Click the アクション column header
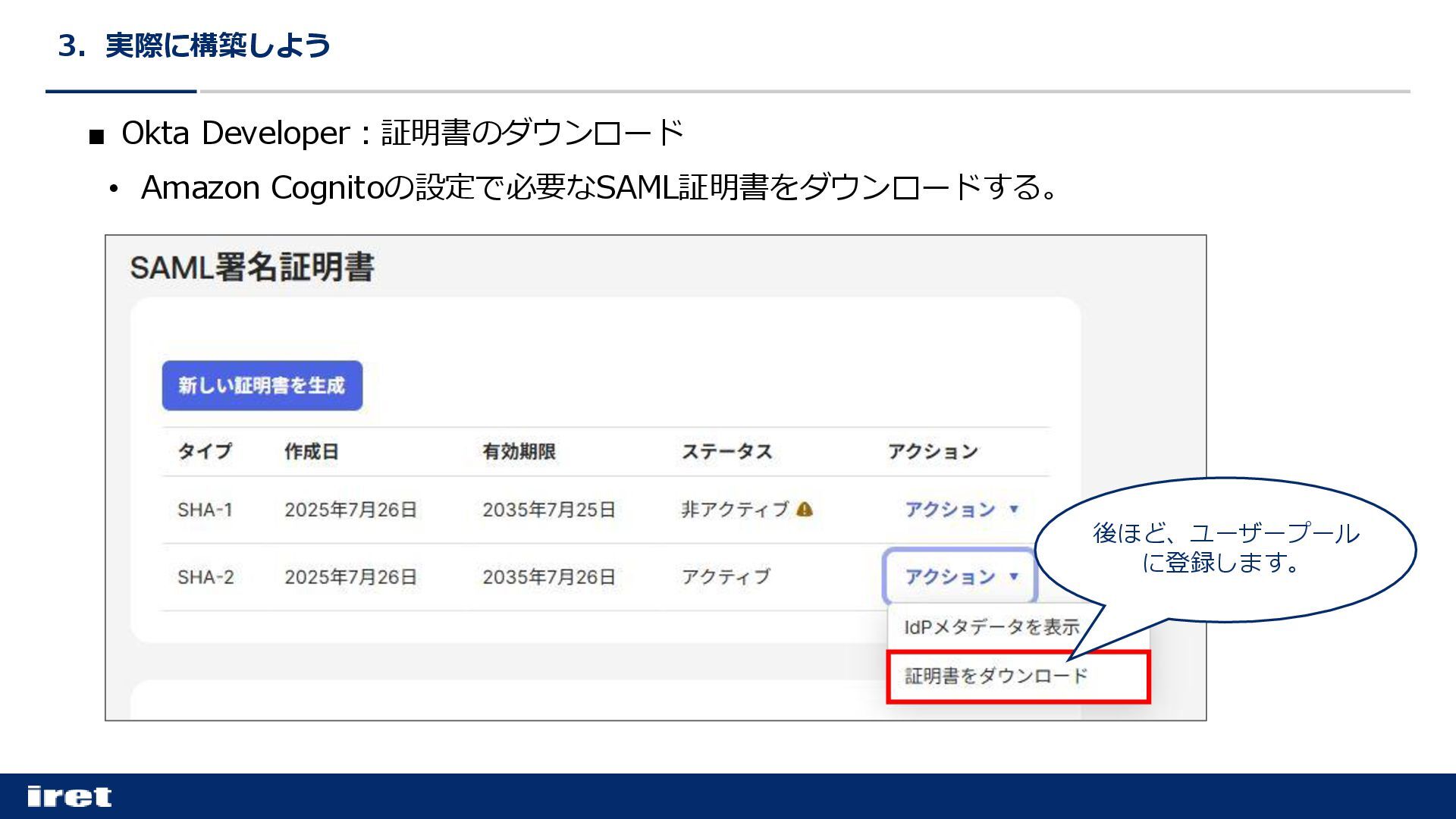The width and height of the screenshot is (1456, 819). click(933, 451)
